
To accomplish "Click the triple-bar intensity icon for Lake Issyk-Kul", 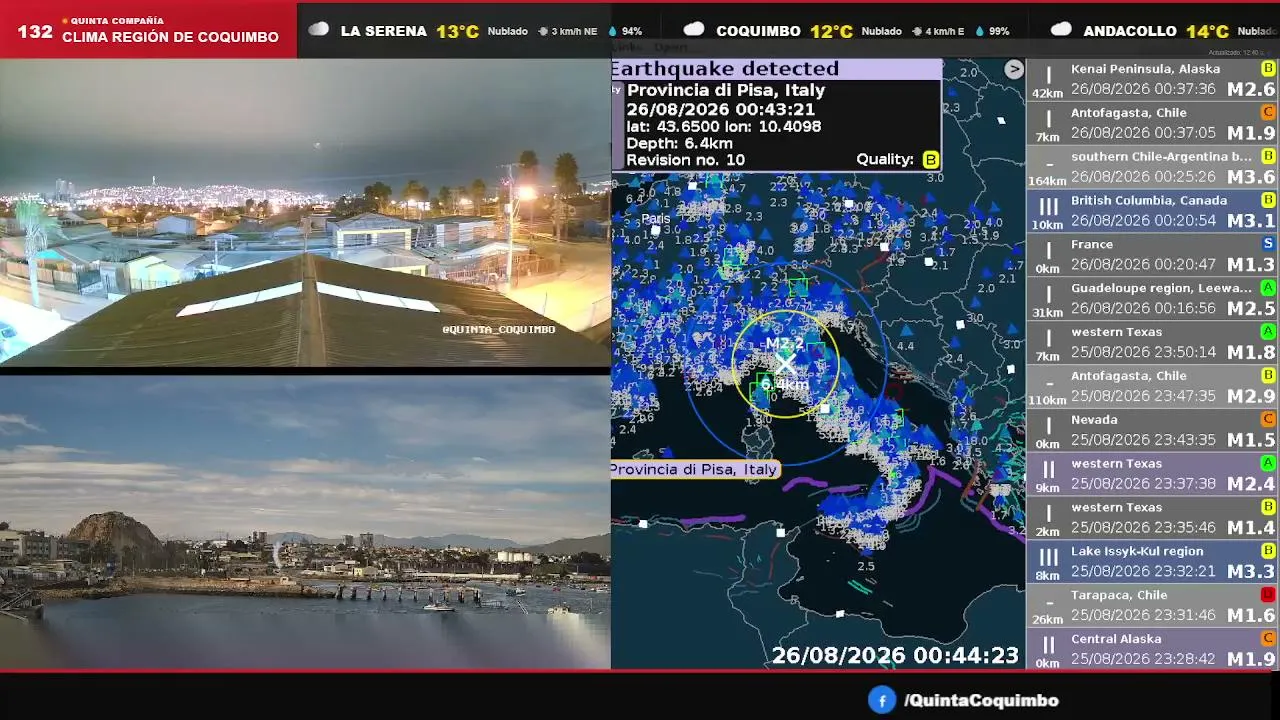I will (x=1048, y=557).
